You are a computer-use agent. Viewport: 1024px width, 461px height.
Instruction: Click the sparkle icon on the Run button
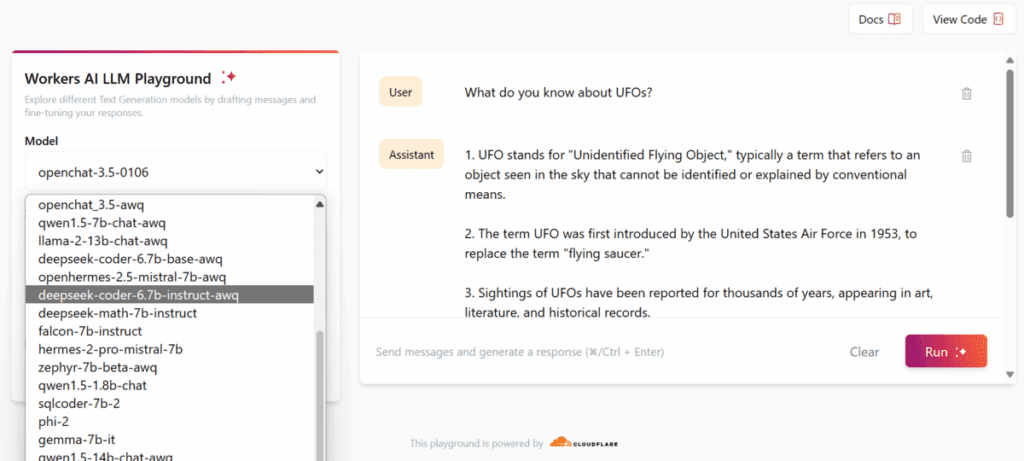pos(960,351)
